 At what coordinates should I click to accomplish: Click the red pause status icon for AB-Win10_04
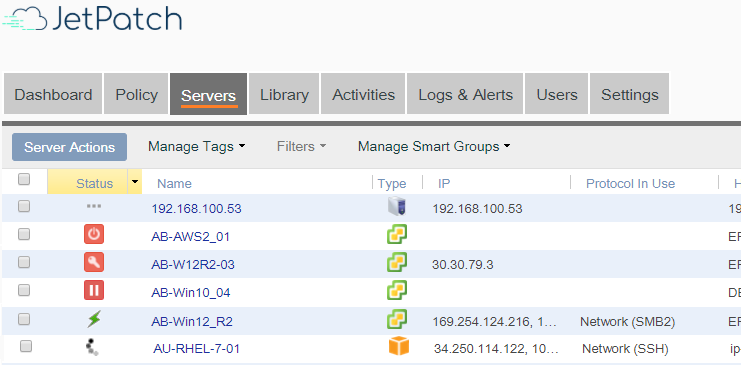pos(94,290)
